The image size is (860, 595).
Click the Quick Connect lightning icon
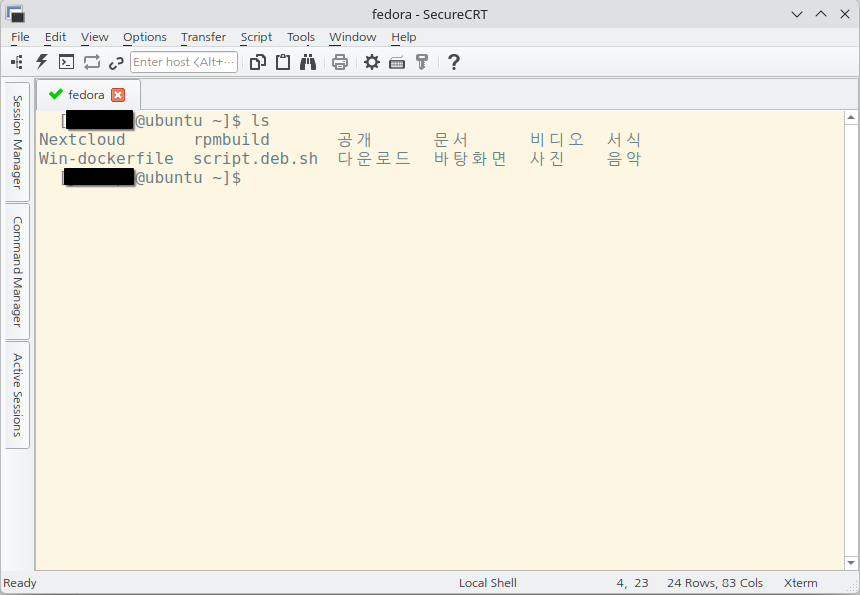pos(42,62)
